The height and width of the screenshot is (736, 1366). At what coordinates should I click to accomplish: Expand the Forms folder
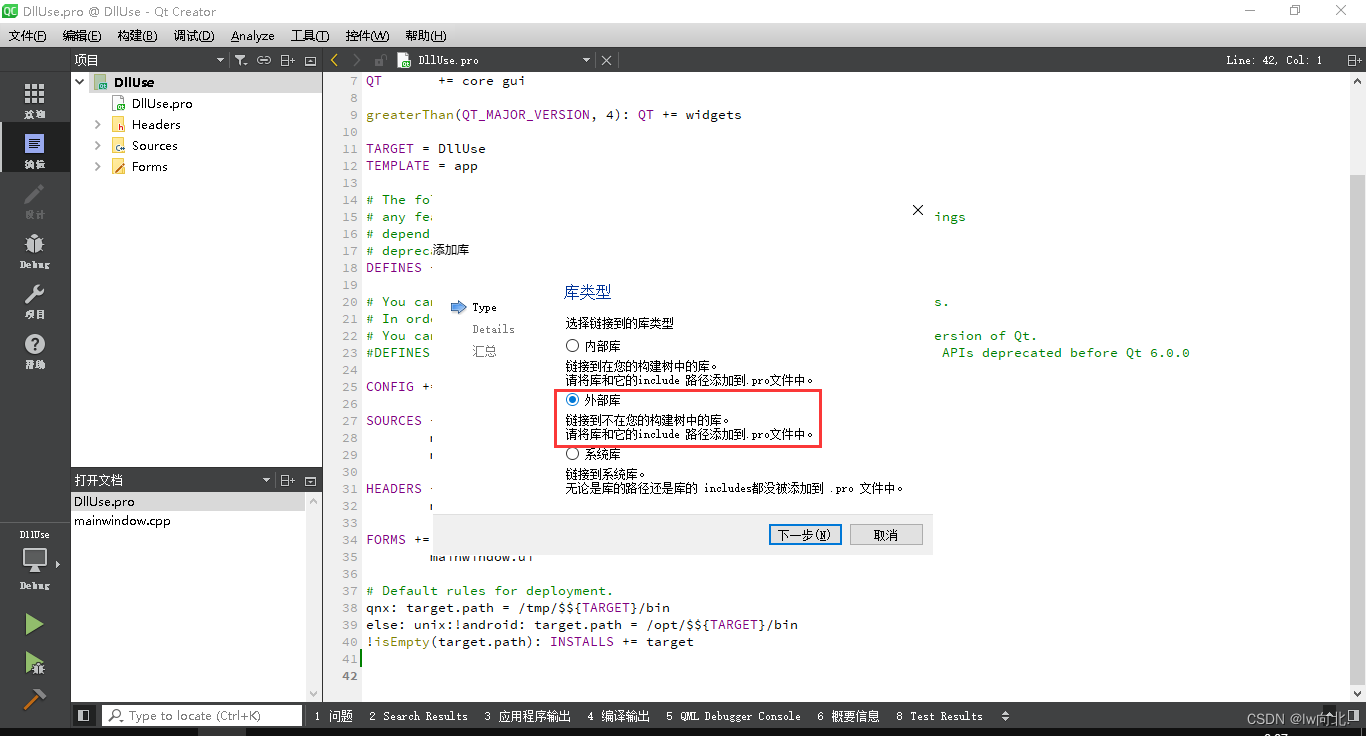[98, 167]
